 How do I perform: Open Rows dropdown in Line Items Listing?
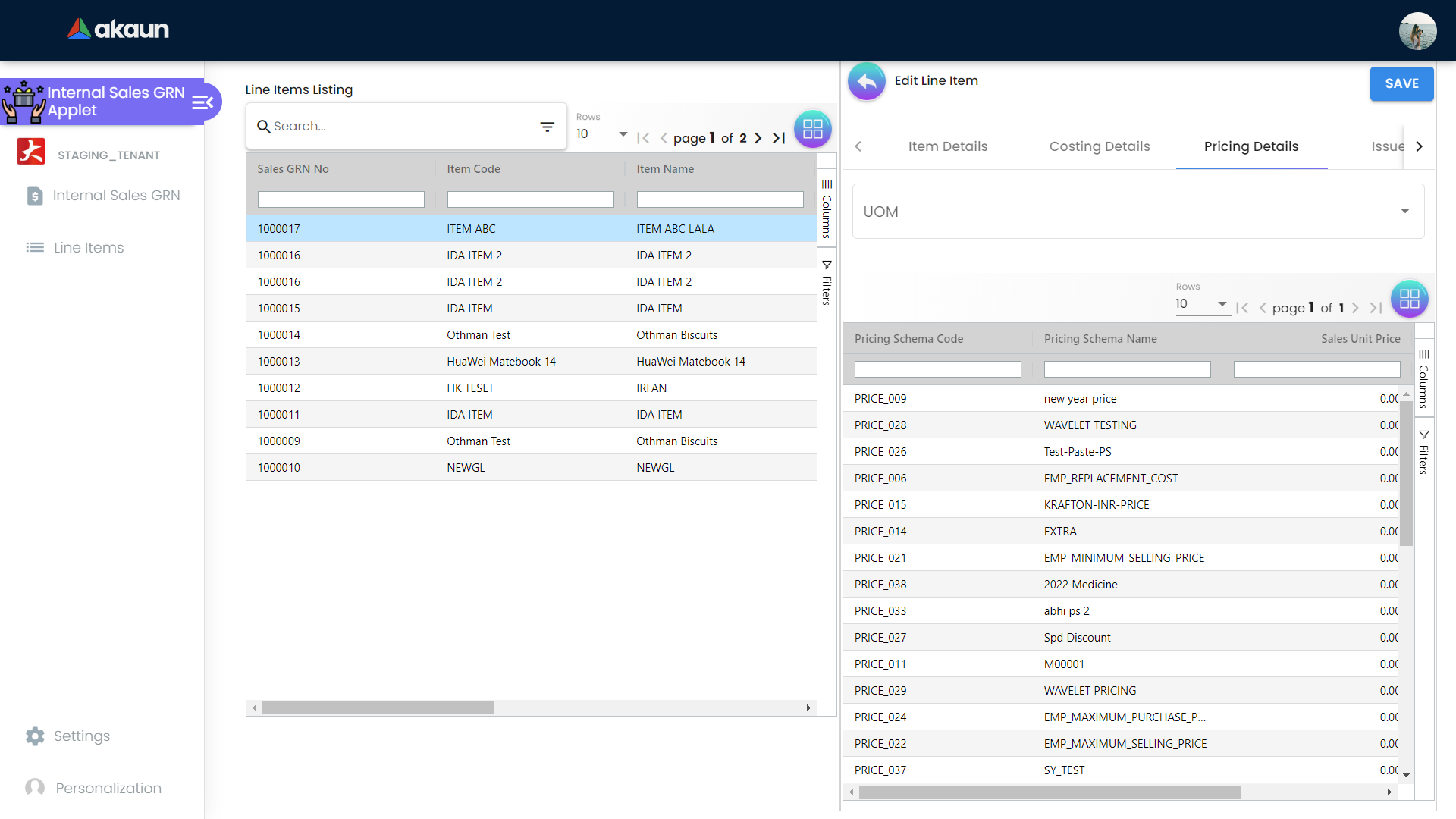click(x=603, y=134)
